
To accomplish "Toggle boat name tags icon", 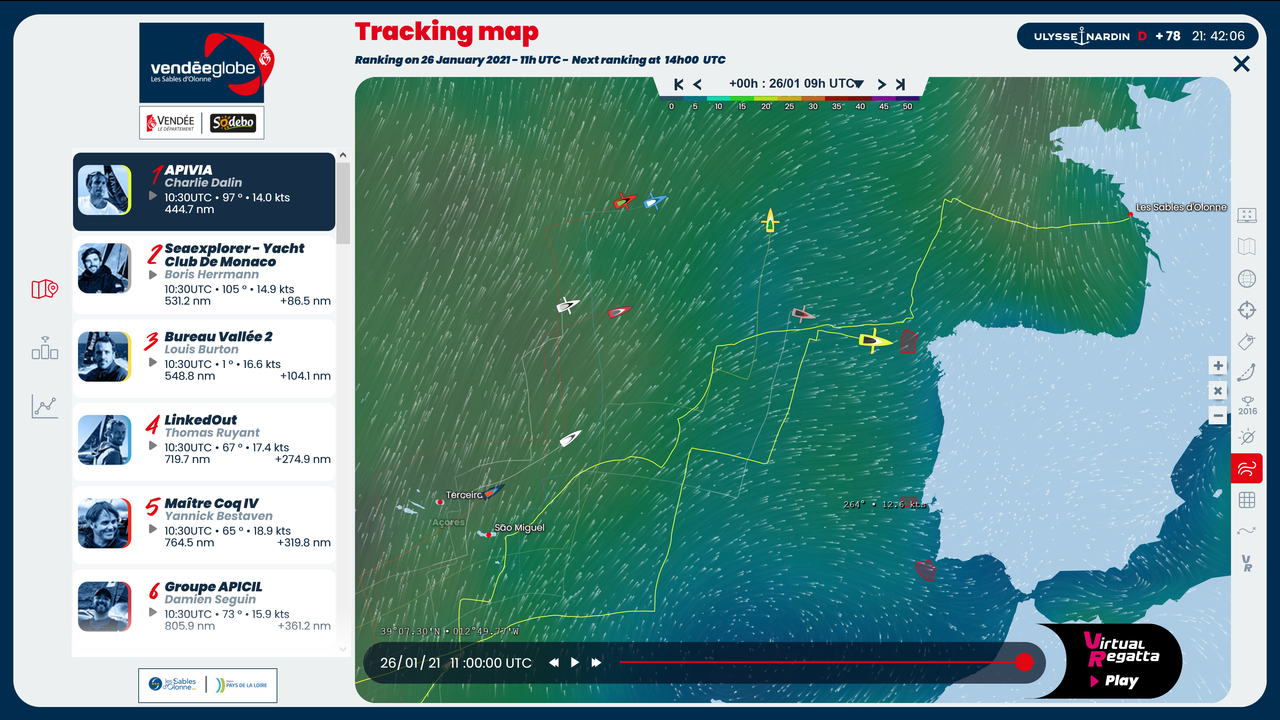I will point(1247,341).
